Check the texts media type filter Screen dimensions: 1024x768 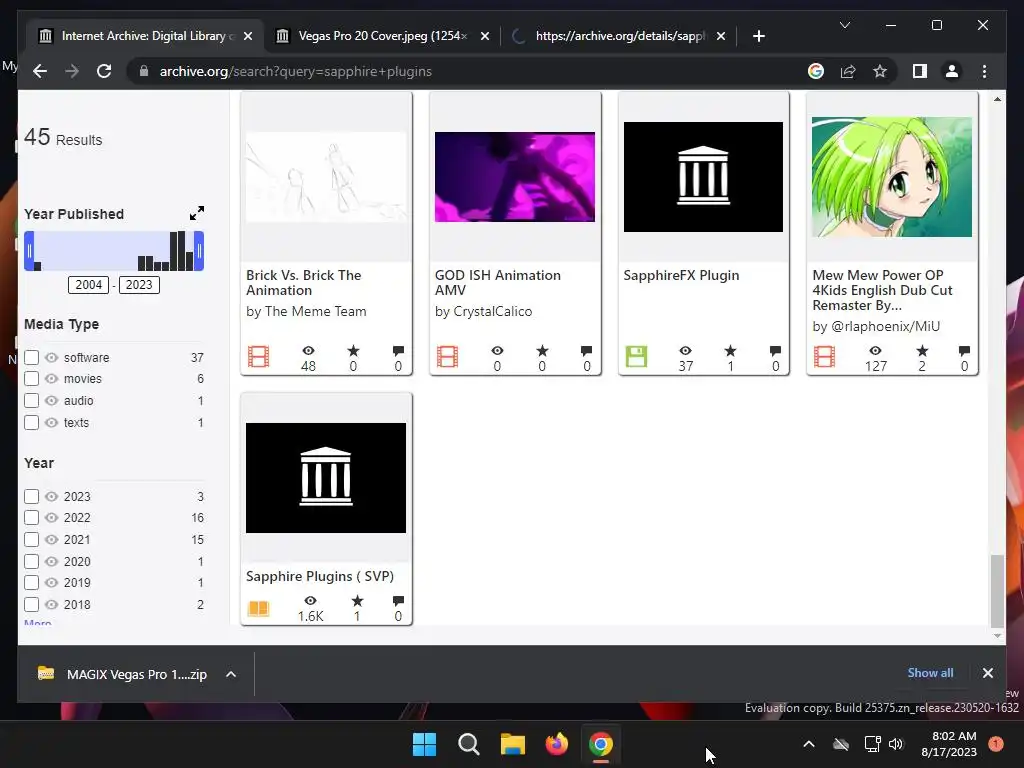click(x=31, y=423)
